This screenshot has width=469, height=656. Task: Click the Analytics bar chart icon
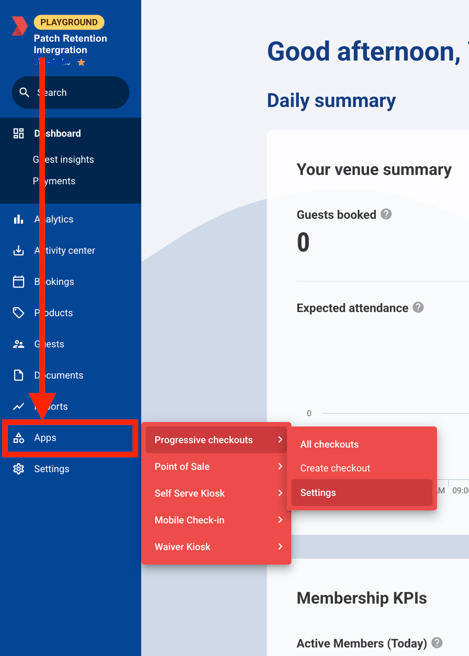pyautogui.click(x=18, y=219)
